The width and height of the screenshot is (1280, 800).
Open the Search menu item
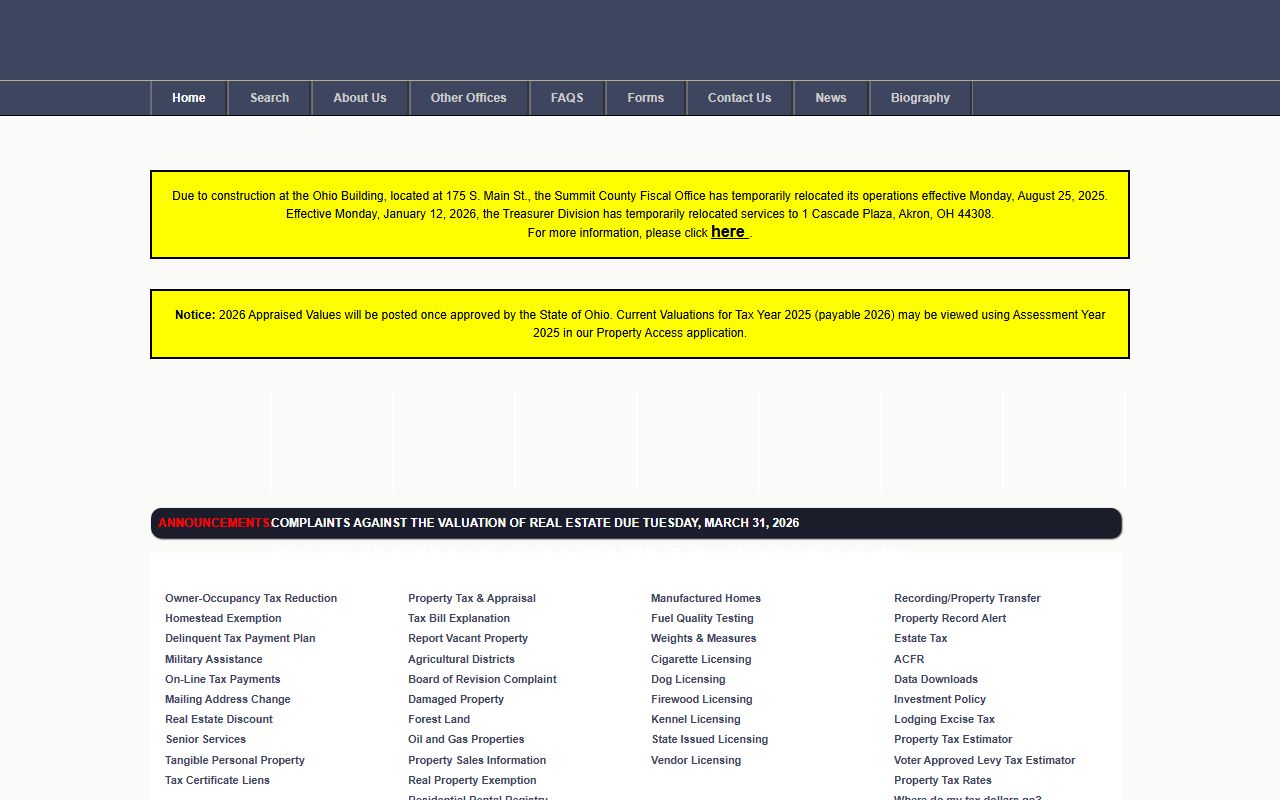click(269, 98)
